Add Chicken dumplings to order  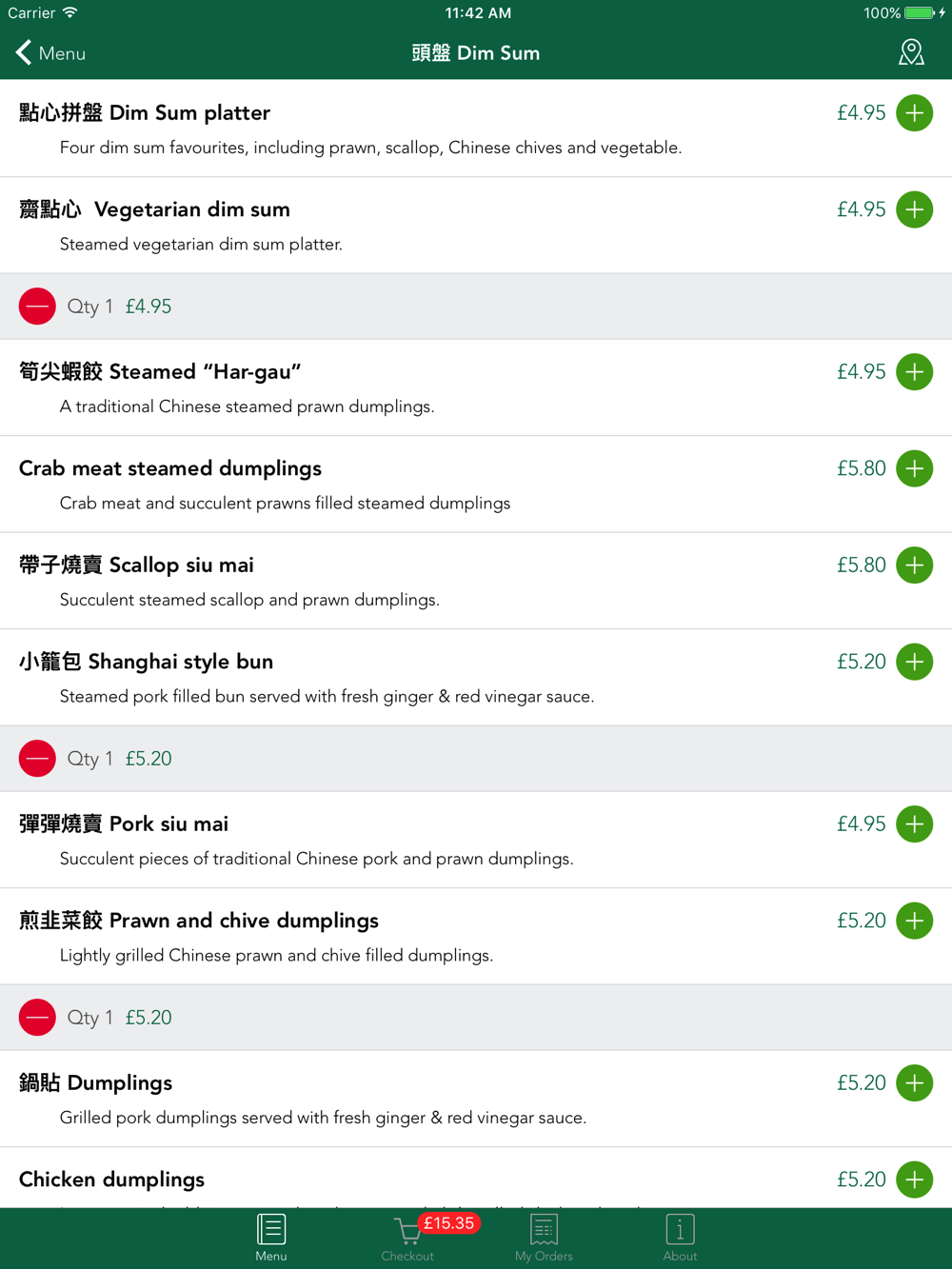click(914, 1180)
